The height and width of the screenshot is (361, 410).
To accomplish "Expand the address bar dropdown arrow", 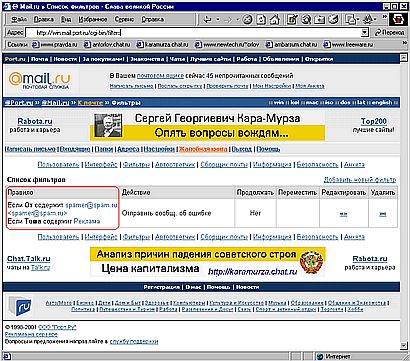I will [x=365, y=32].
